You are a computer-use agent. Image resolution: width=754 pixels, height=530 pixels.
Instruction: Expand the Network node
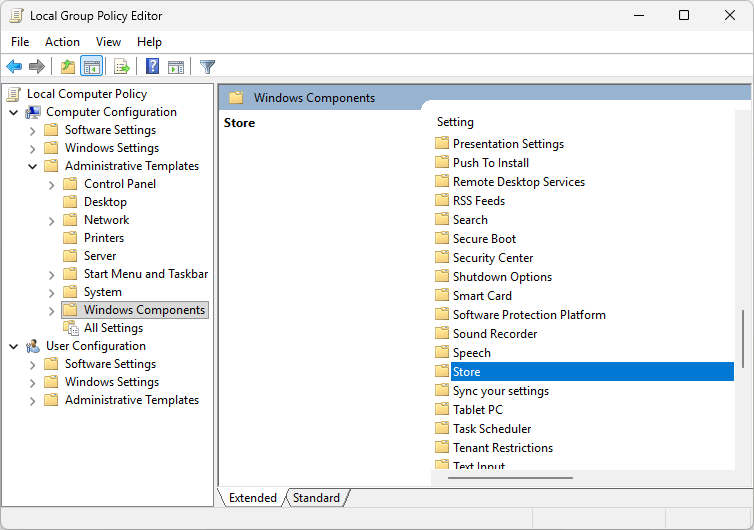51,221
